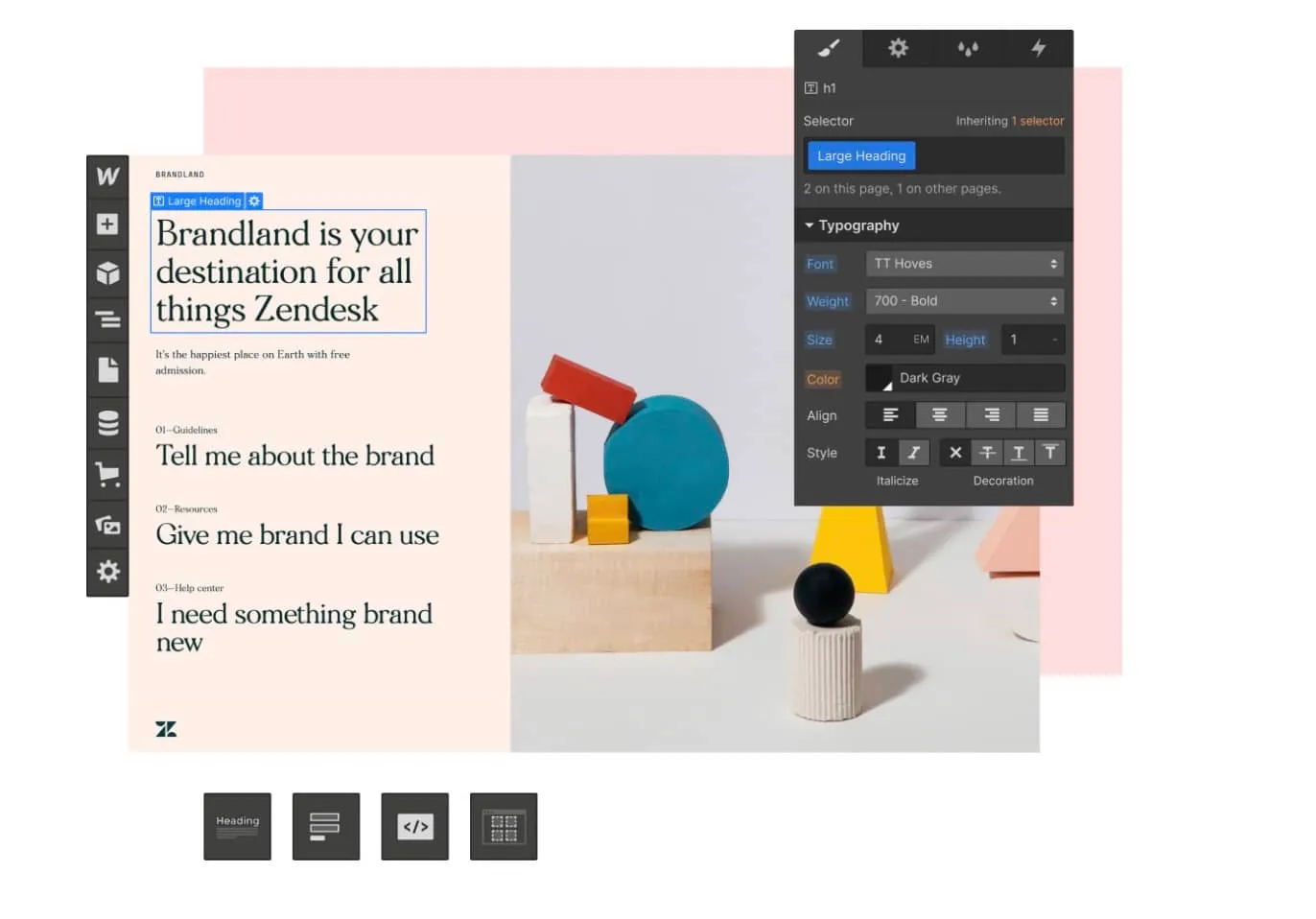The image size is (1316, 919).
Task: Change the EM size unit
Action: (x=921, y=340)
